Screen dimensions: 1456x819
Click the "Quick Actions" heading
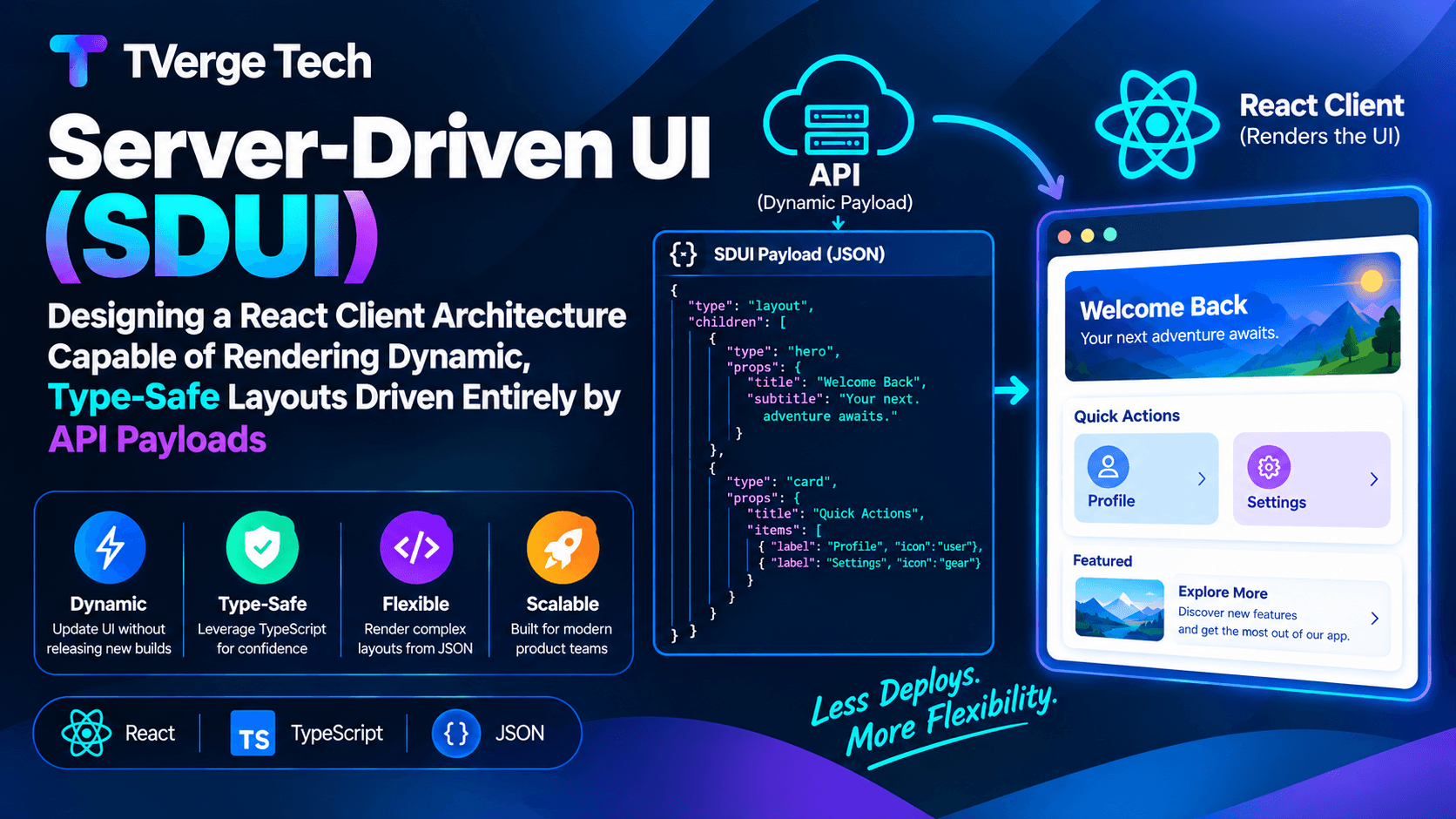click(1126, 416)
